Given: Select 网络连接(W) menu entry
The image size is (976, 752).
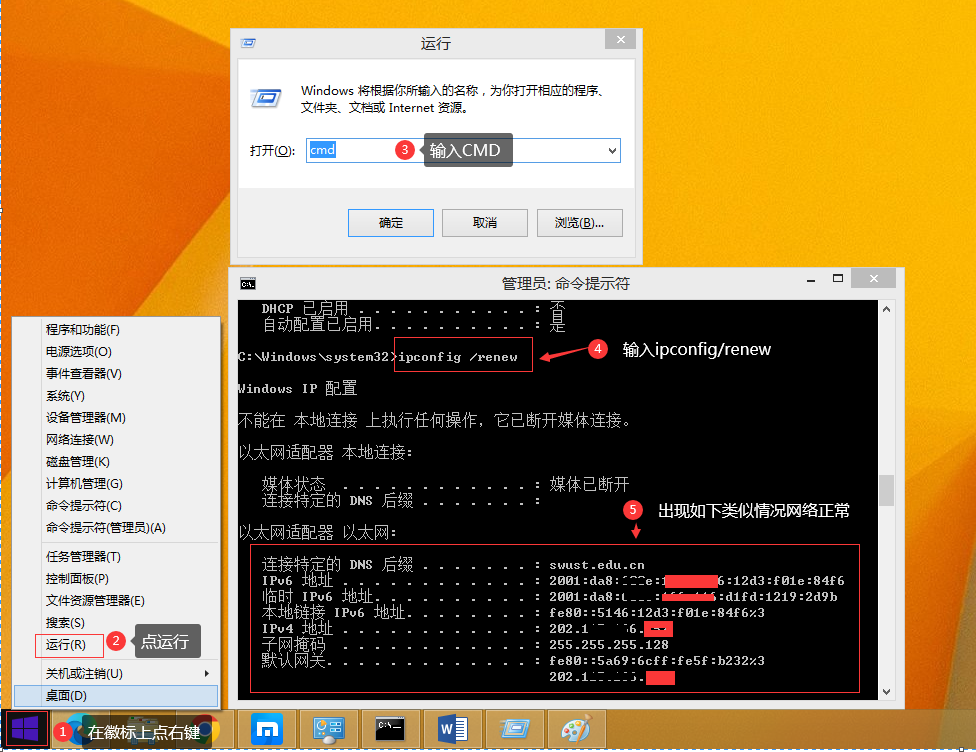Looking at the screenshot, I should [116, 439].
